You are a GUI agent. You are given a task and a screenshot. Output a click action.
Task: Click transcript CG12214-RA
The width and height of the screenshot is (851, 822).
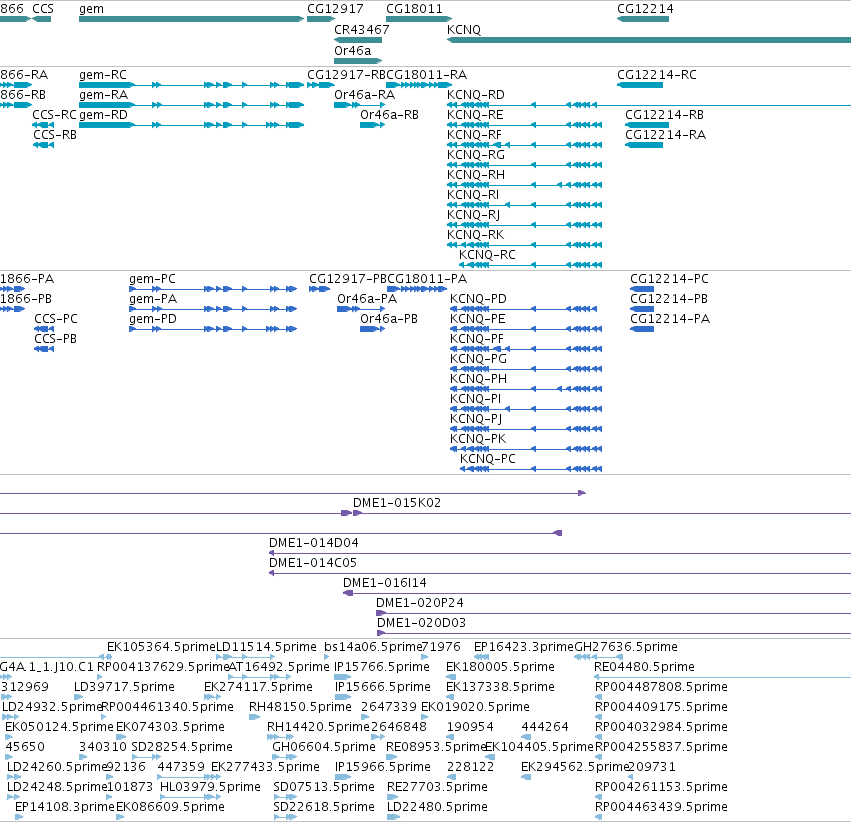644,145
